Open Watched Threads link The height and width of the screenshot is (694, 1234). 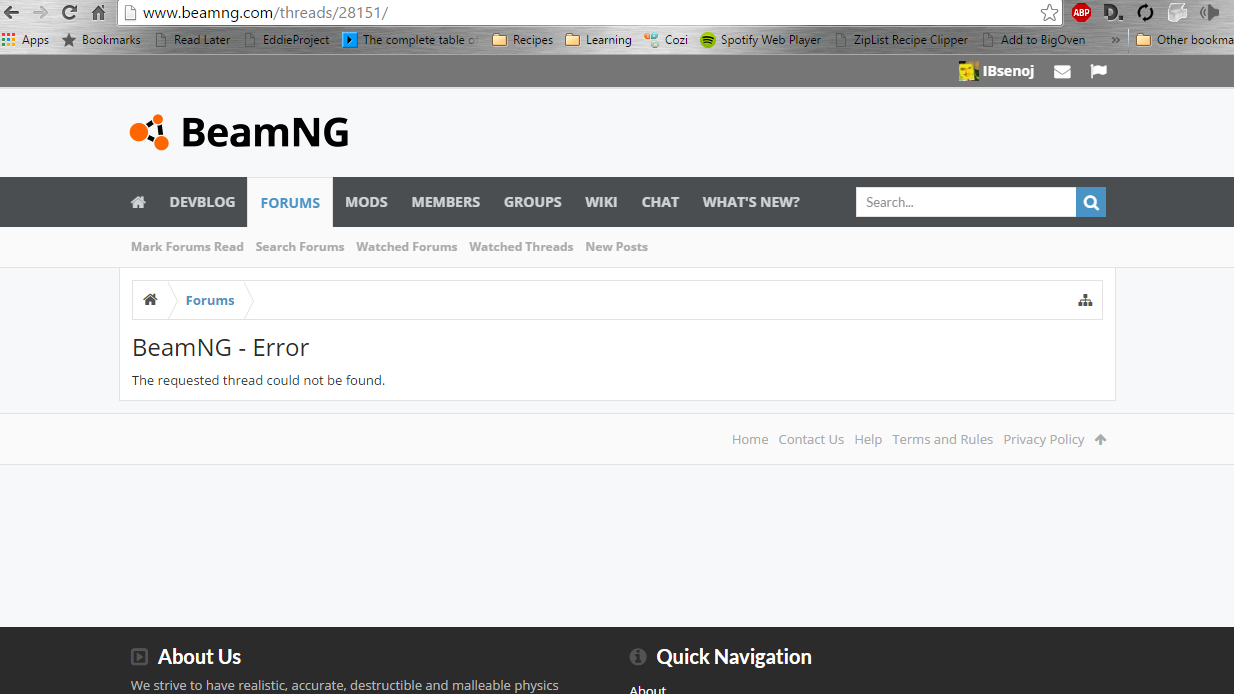coord(521,247)
